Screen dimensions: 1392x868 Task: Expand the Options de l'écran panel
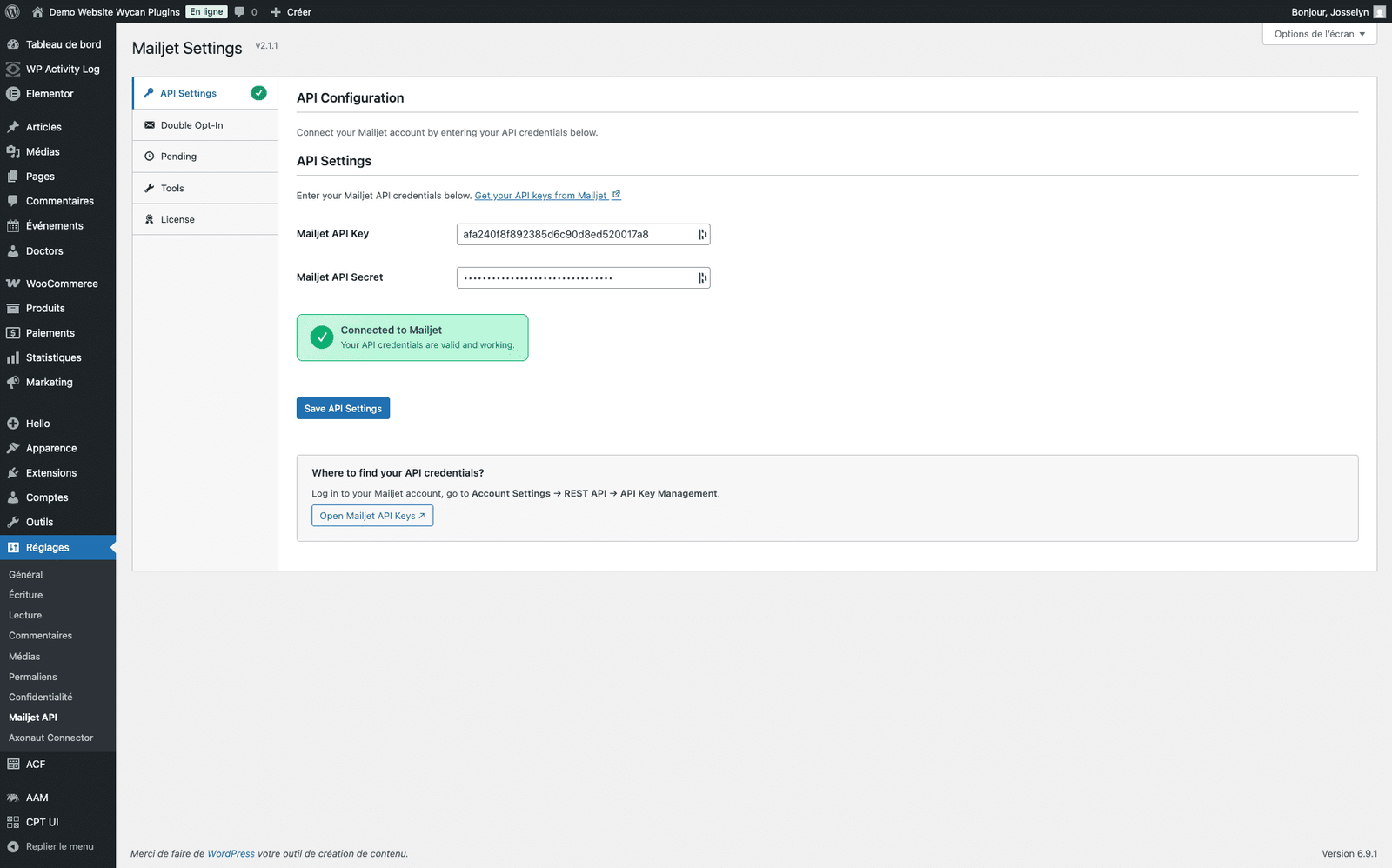point(1318,34)
